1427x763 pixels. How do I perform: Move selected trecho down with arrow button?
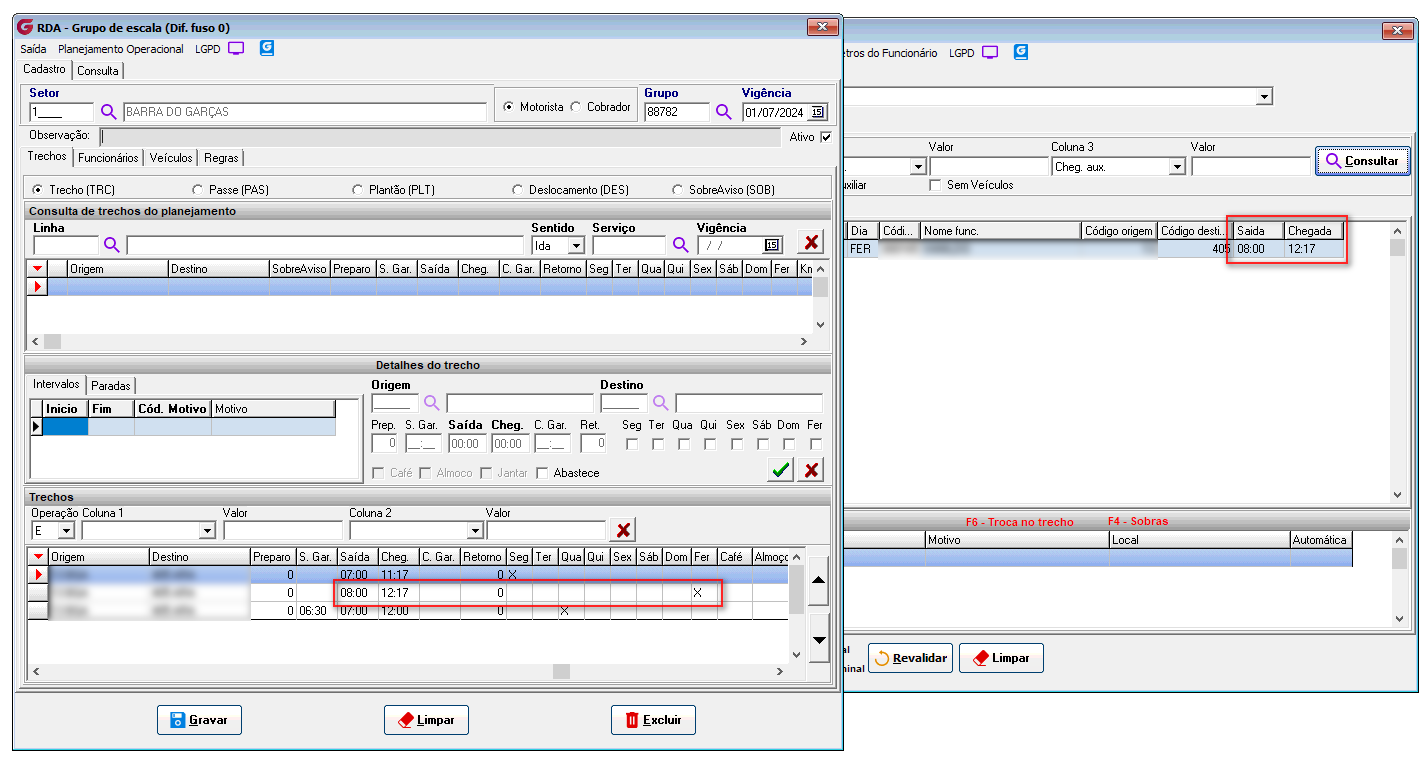click(818, 640)
